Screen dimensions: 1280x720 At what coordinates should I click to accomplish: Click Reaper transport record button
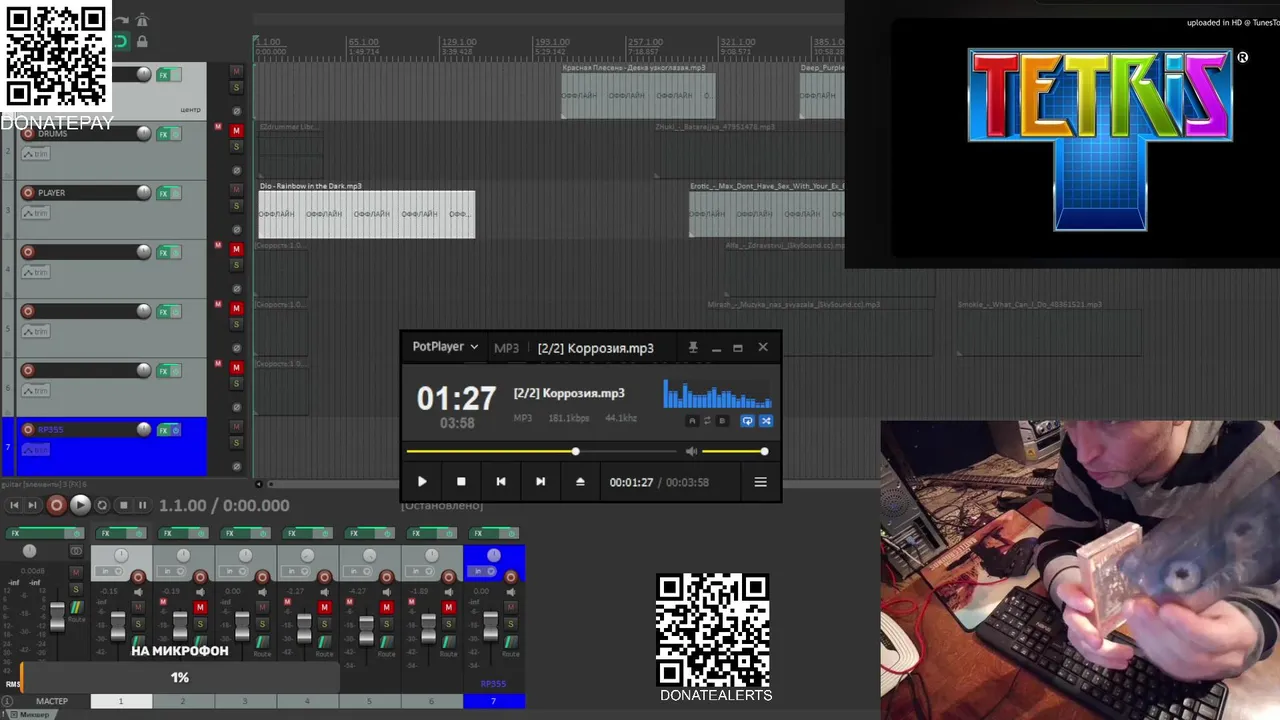coord(57,505)
